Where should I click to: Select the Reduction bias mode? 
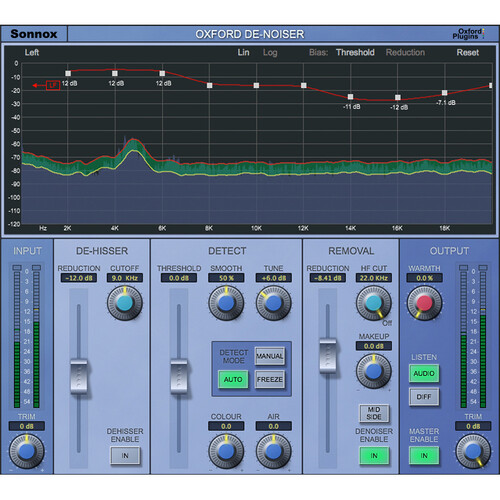405,52
